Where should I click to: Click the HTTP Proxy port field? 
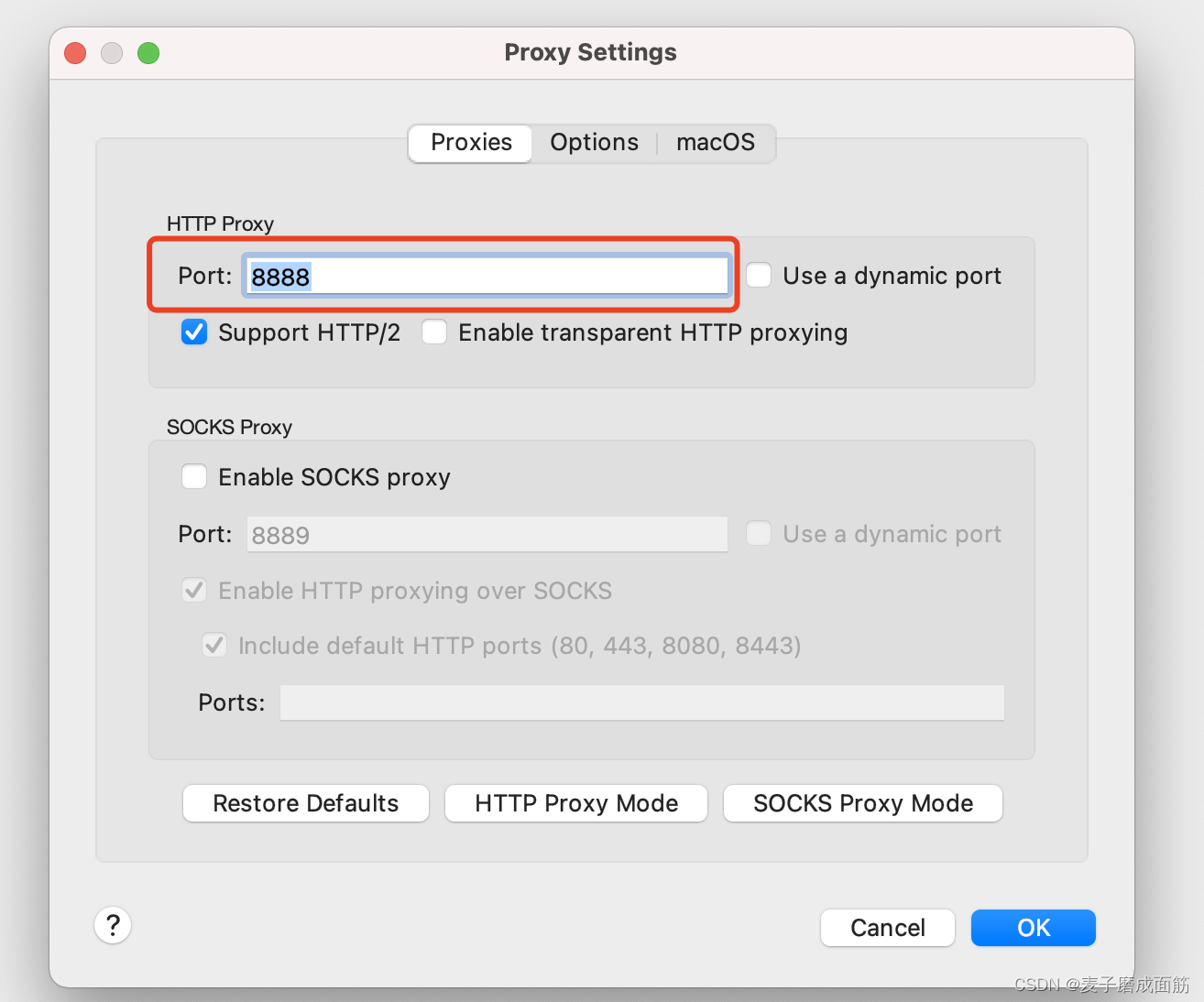pos(487,276)
